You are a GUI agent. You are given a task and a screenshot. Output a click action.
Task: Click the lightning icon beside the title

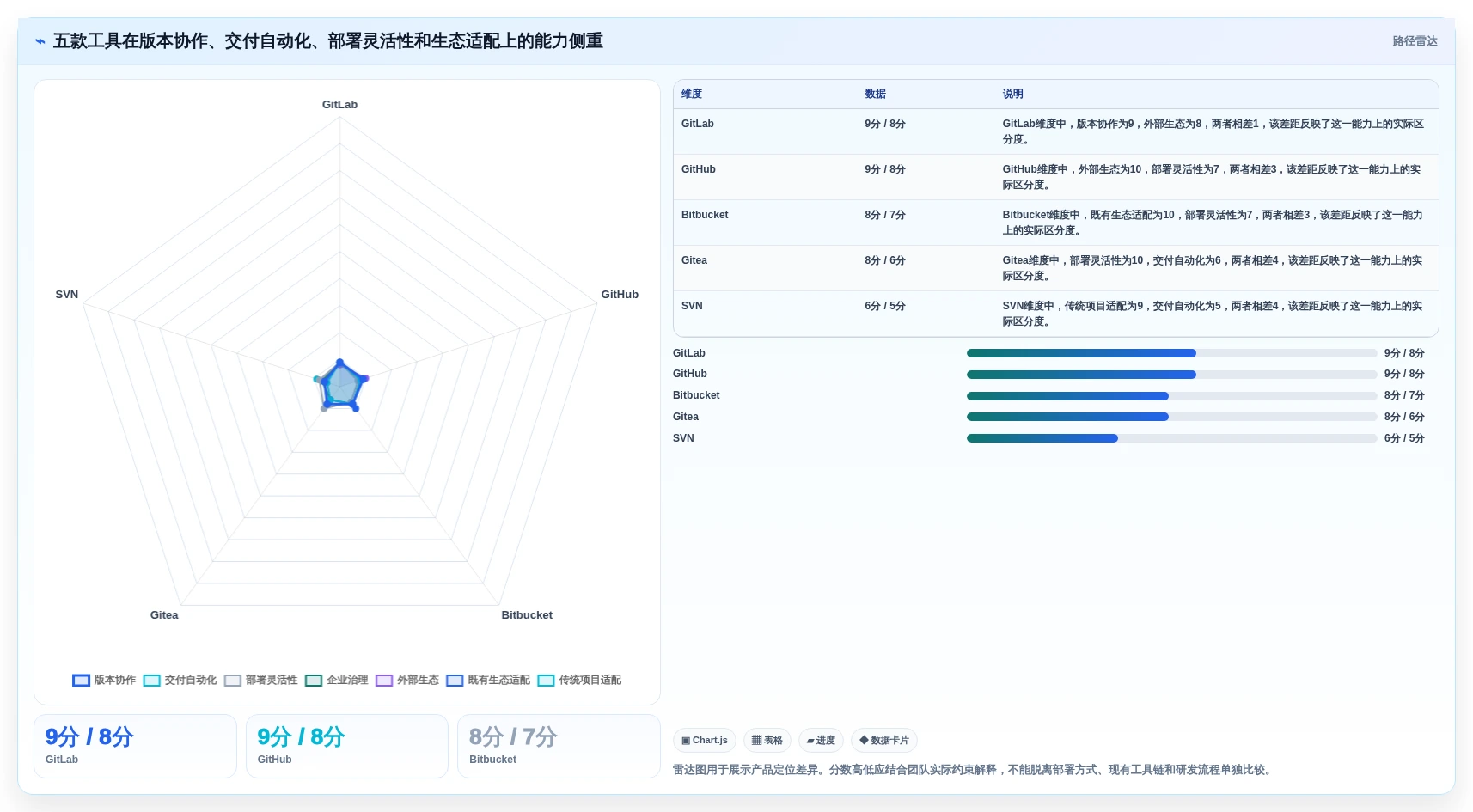[x=40, y=41]
